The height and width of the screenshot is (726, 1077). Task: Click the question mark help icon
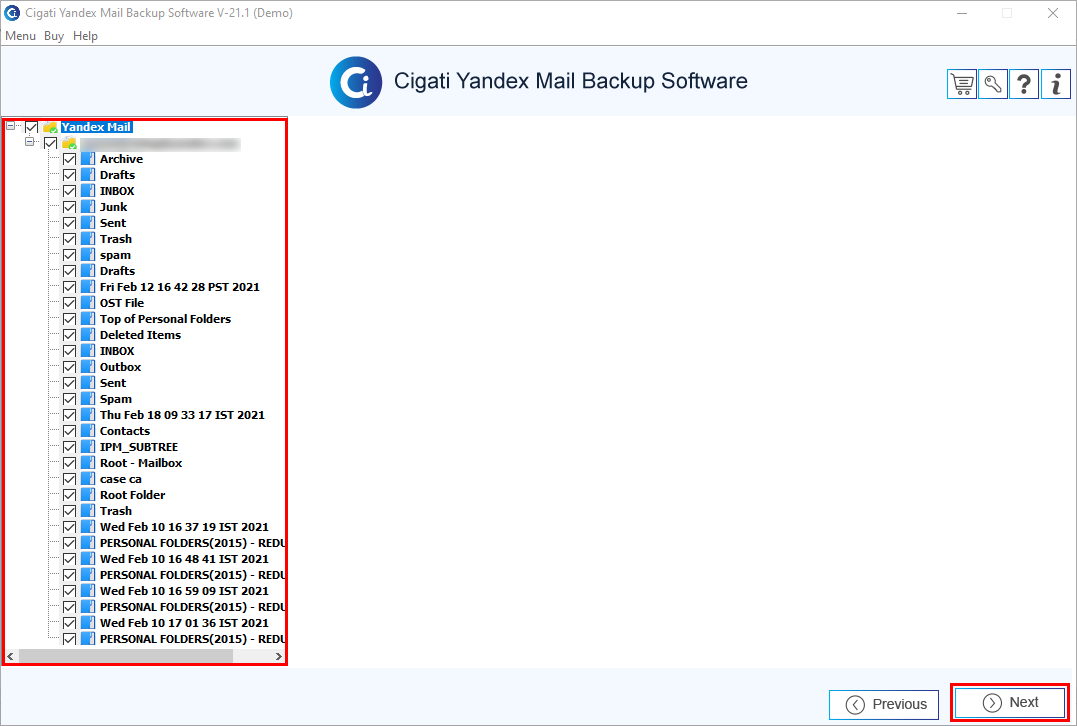tap(1023, 84)
